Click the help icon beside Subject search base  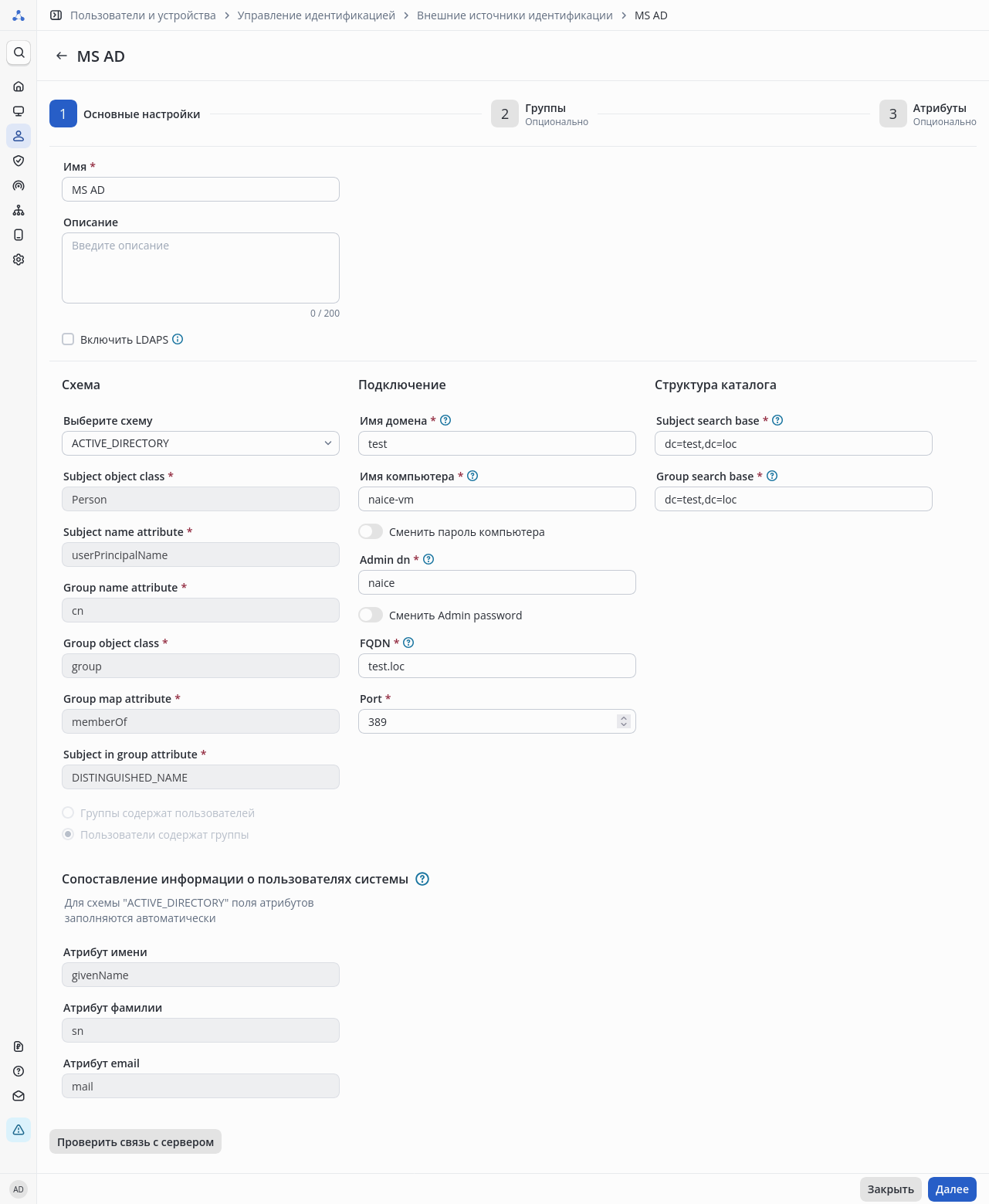coord(777,420)
